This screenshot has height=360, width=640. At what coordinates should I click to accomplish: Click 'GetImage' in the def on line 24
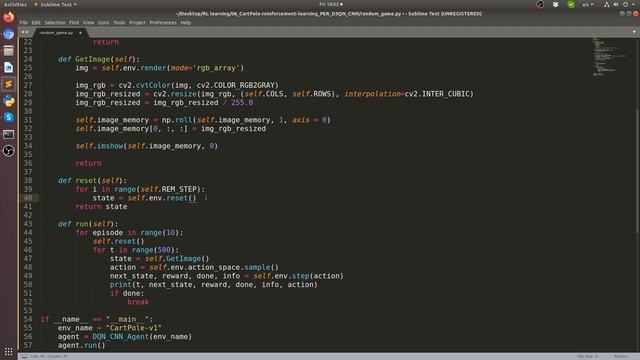tap(93, 59)
